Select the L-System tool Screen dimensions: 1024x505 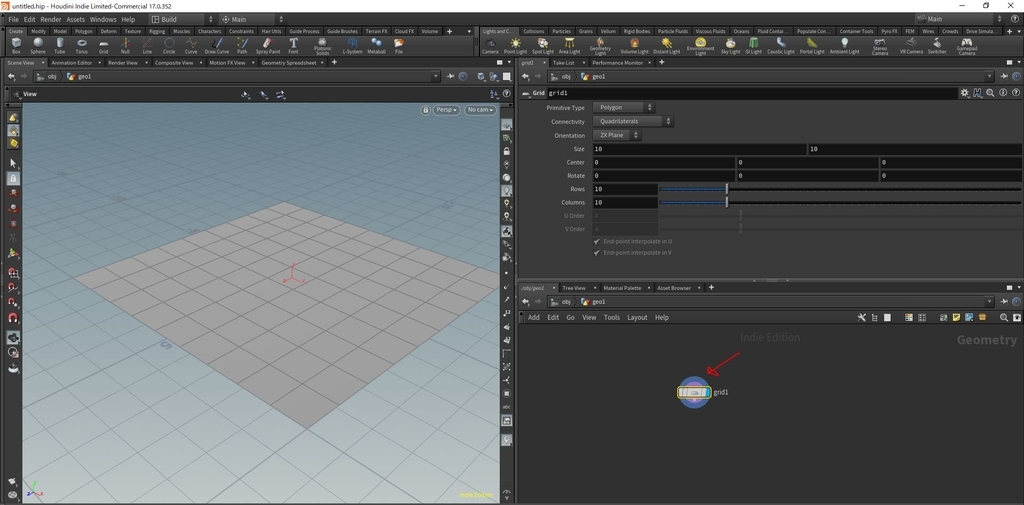pyautogui.click(x=352, y=45)
